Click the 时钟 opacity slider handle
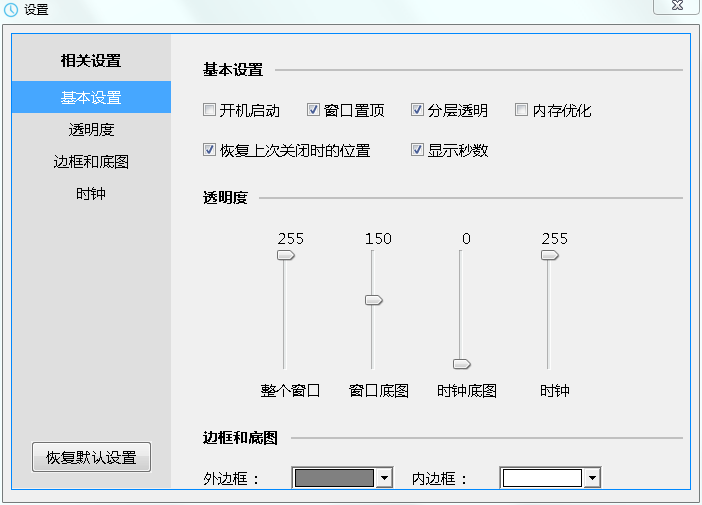702x505 pixels. point(549,255)
